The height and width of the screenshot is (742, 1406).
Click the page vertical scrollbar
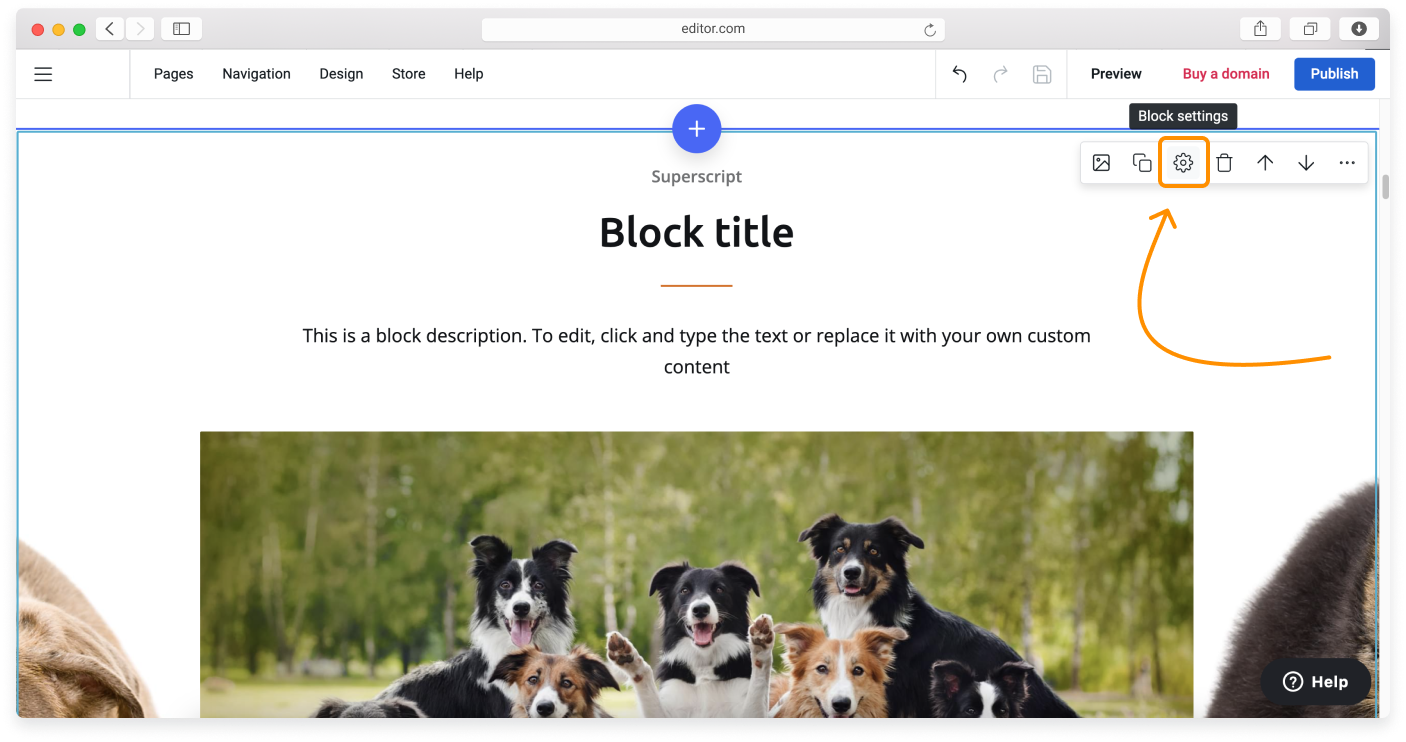tap(1385, 188)
